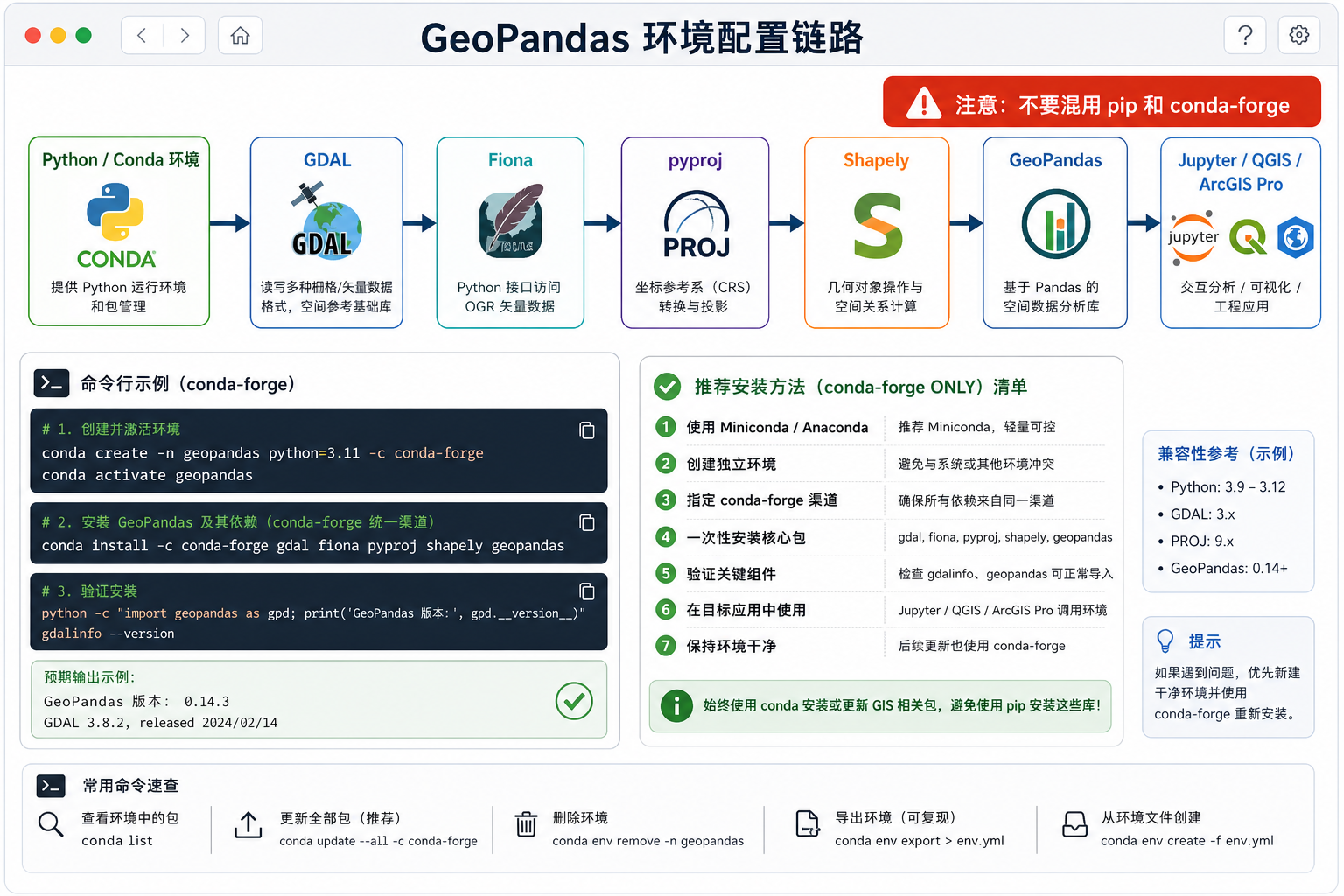Open the settings gear button
Viewport: 1344px width, 896px height.
[x=1299, y=35]
